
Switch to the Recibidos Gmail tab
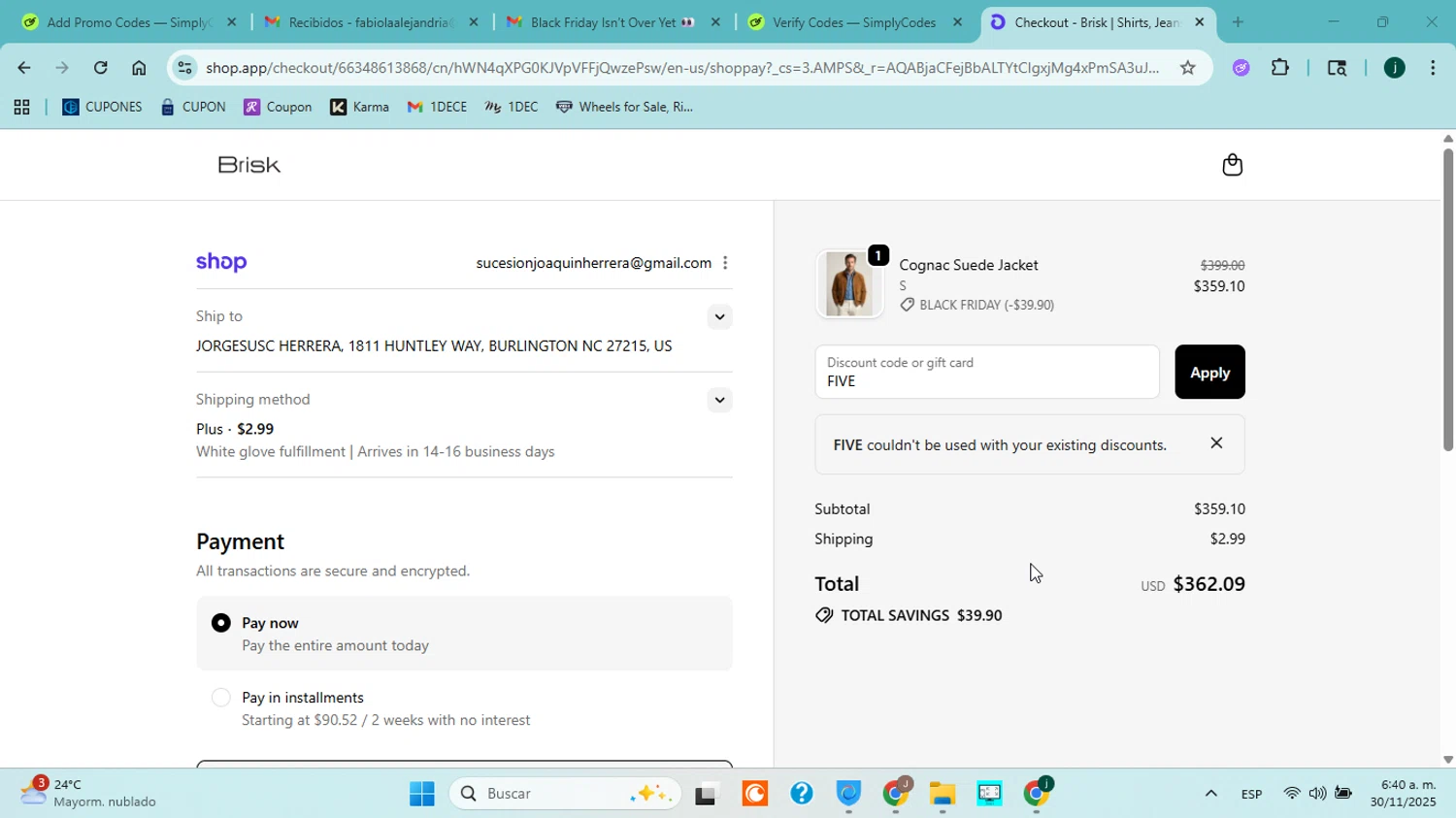(x=373, y=21)
